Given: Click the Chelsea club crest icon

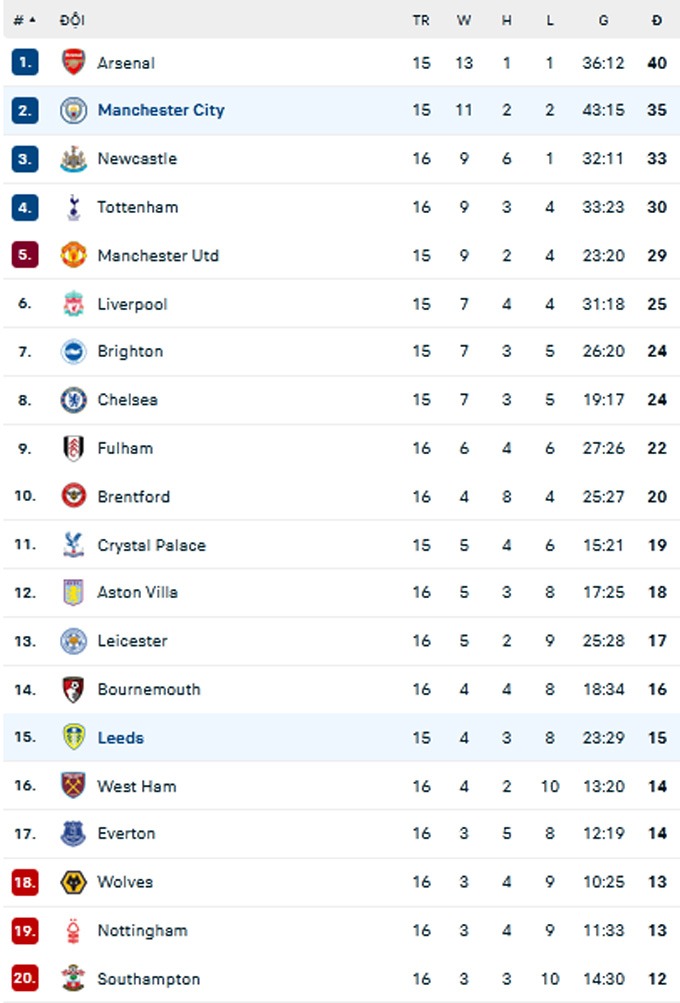Looking at the screenshot, I should [73, 400].
